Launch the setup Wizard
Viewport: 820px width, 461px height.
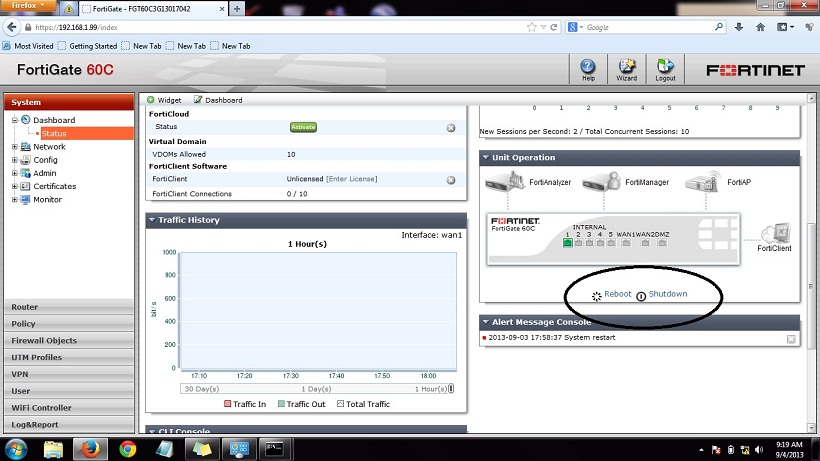(627, 70)
